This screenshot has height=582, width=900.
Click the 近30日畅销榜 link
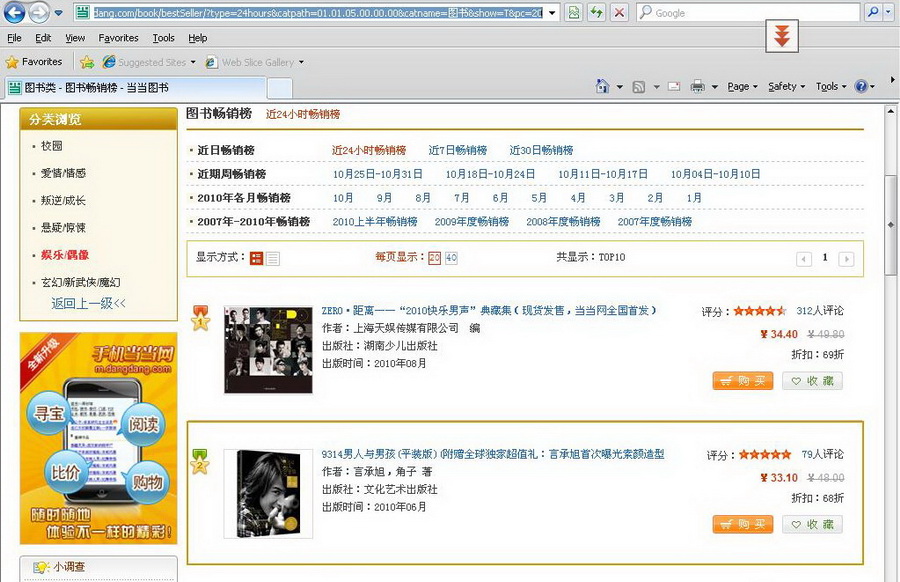(541, 150)
